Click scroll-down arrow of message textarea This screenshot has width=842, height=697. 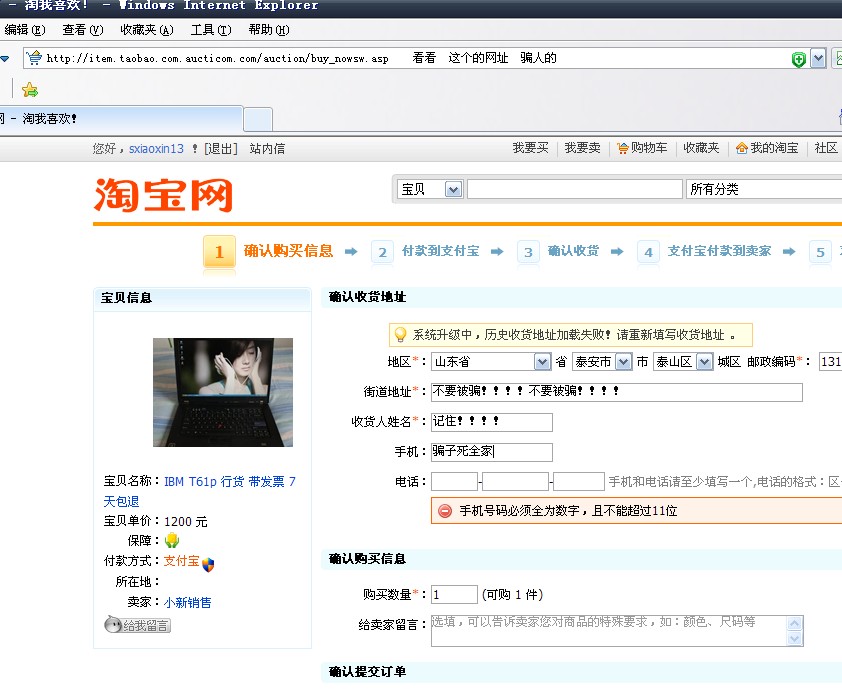point(795,638)
